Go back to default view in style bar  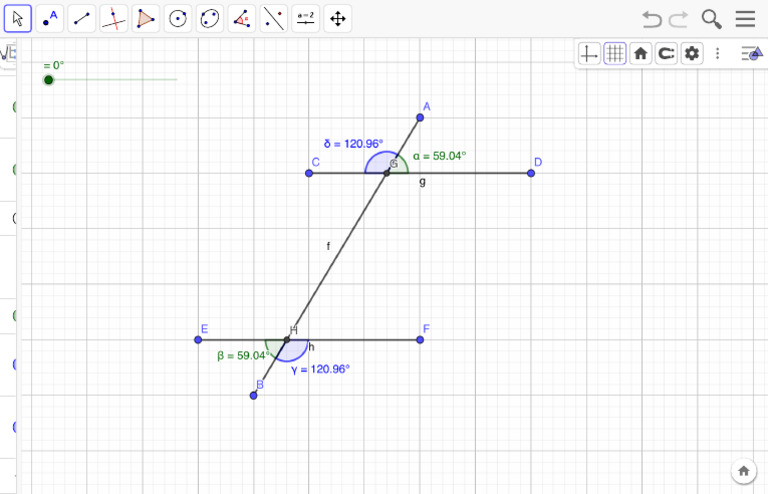640,53
